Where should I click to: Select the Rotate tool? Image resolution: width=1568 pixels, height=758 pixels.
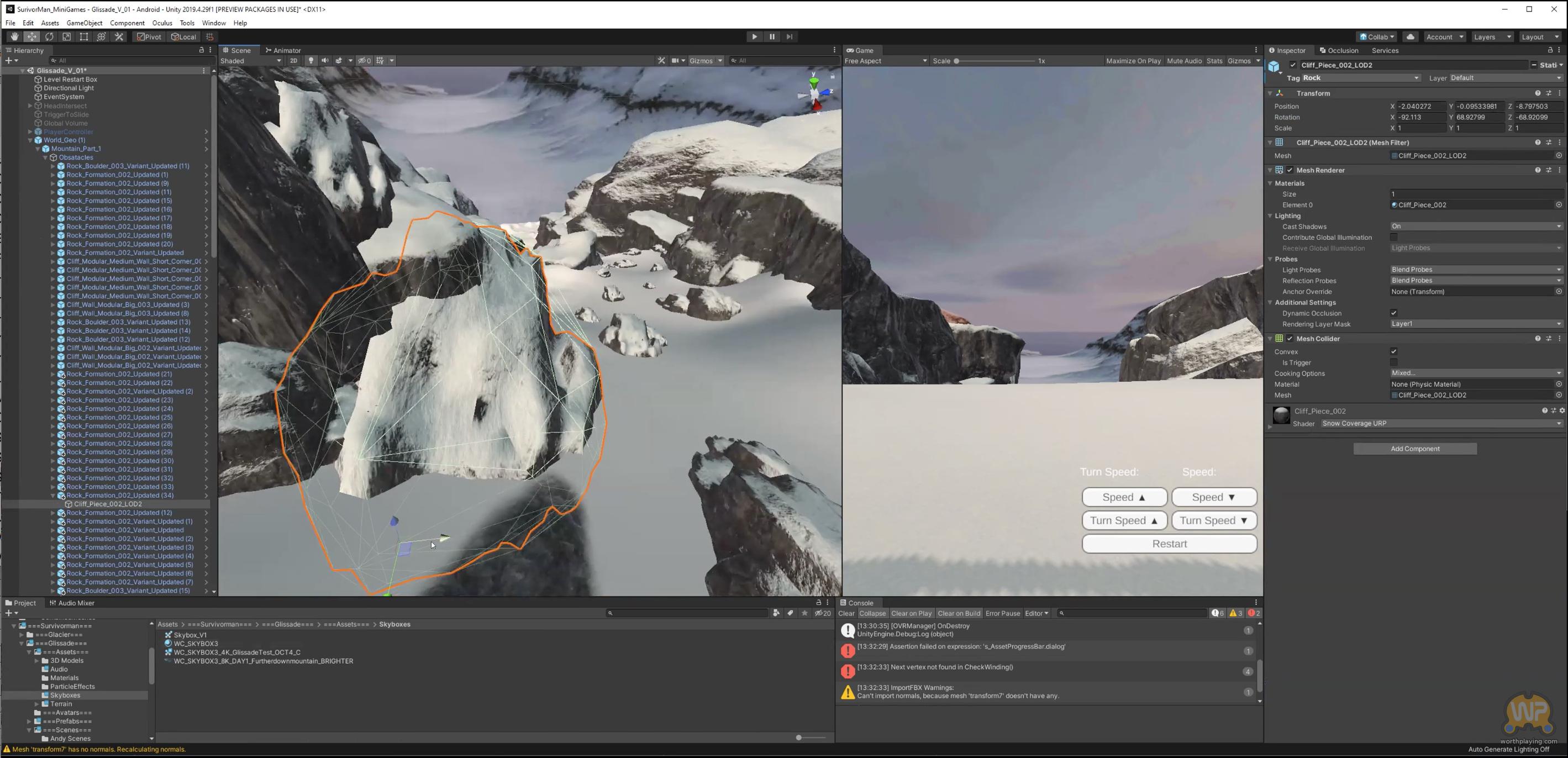[49, 36]
